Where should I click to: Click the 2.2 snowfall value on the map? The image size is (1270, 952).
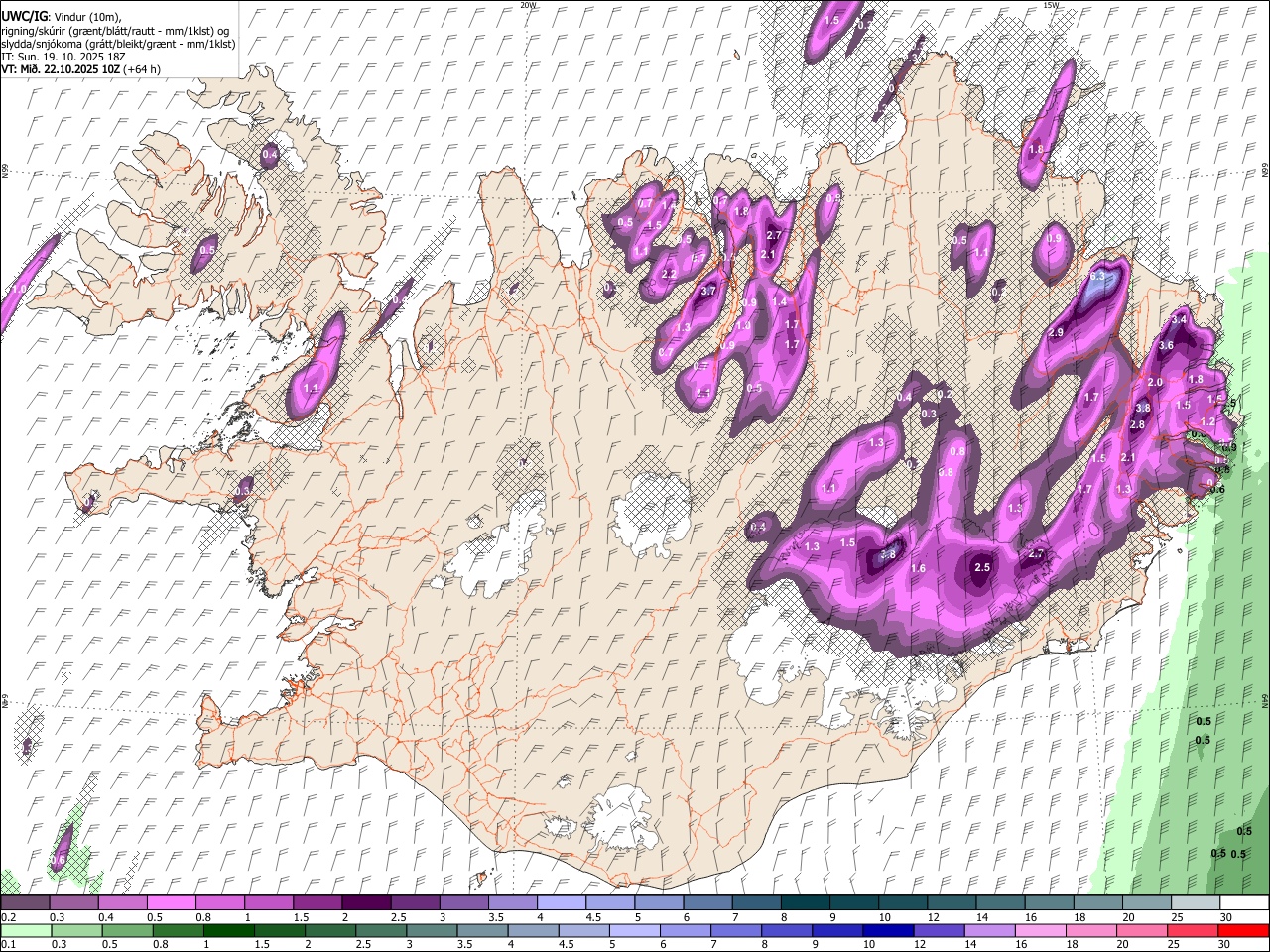tap(669, 274)
